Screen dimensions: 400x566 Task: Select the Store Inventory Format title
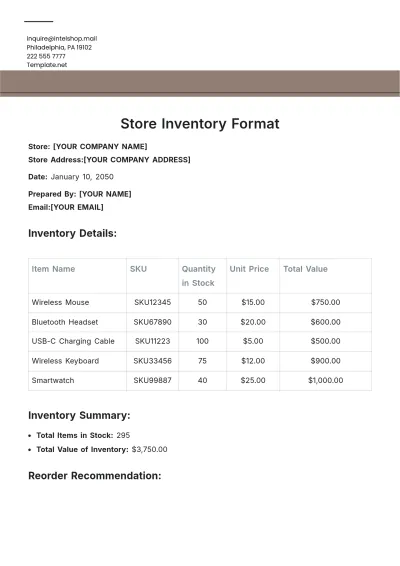(200, 124)
